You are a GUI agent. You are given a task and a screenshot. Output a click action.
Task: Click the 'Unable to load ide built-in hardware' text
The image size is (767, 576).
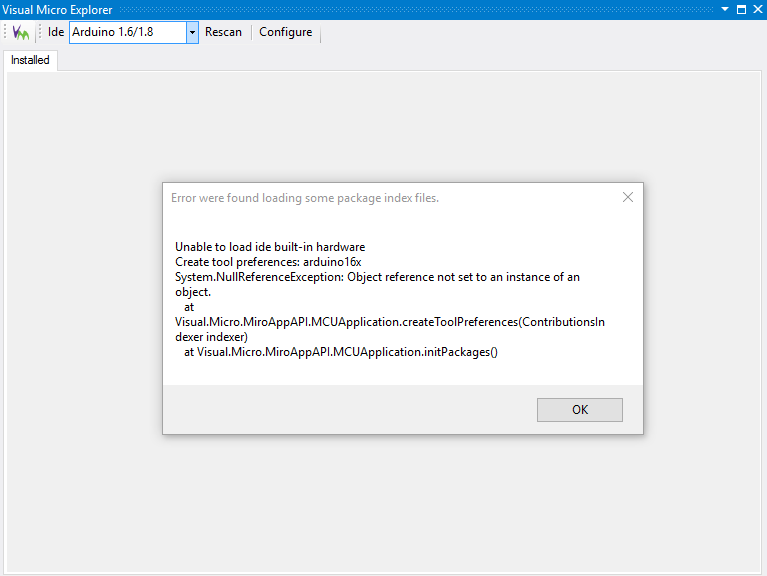click(x=270, y=247)
